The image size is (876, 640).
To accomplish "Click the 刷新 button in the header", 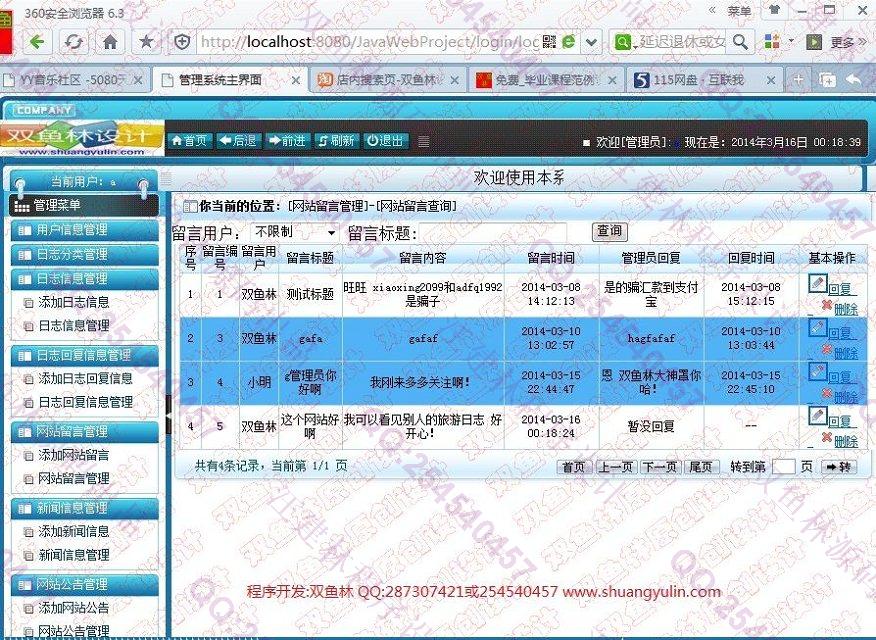I will [337, 141].
